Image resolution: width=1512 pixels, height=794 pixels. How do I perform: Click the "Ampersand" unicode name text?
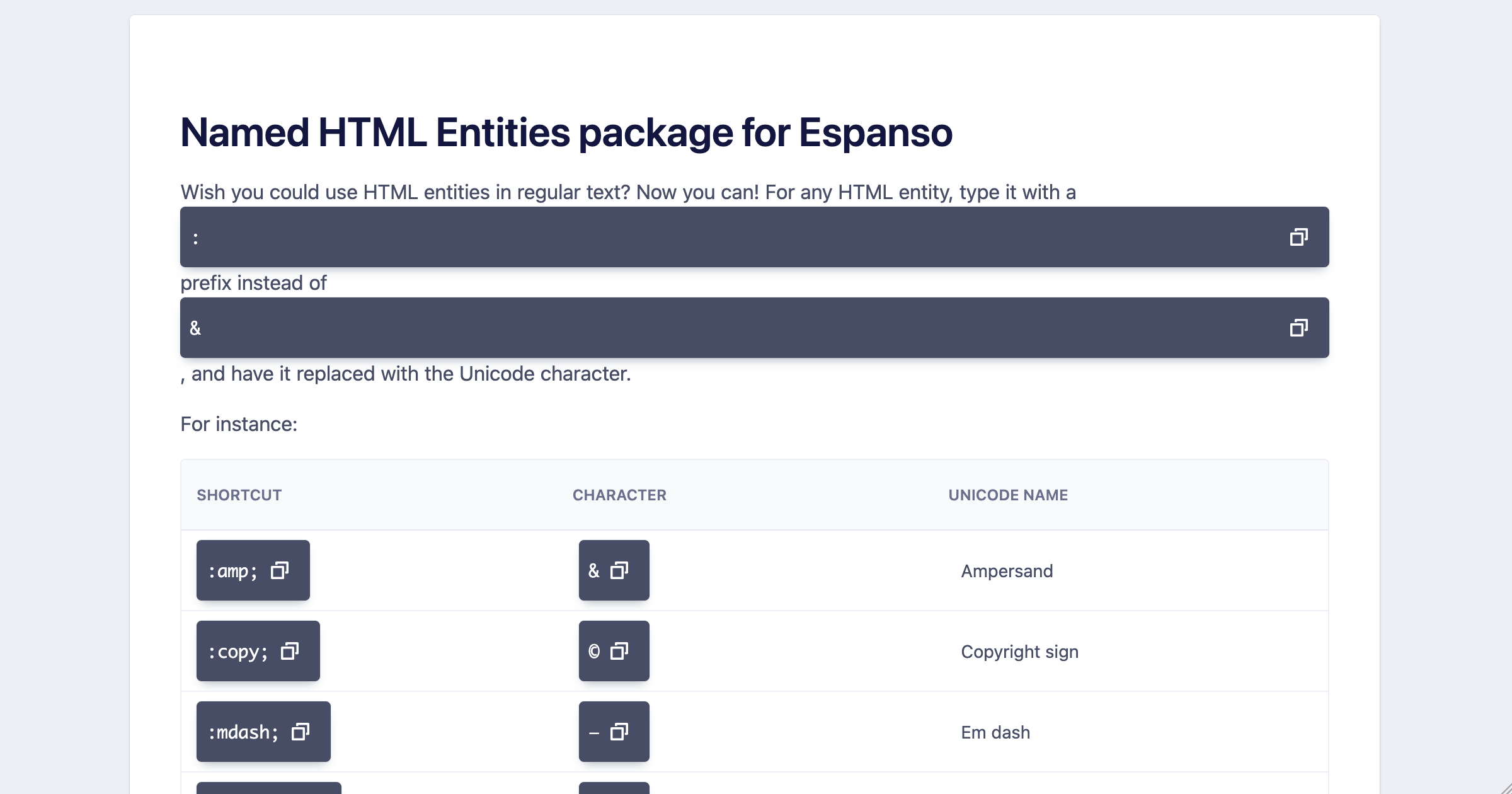[1007, 570]
